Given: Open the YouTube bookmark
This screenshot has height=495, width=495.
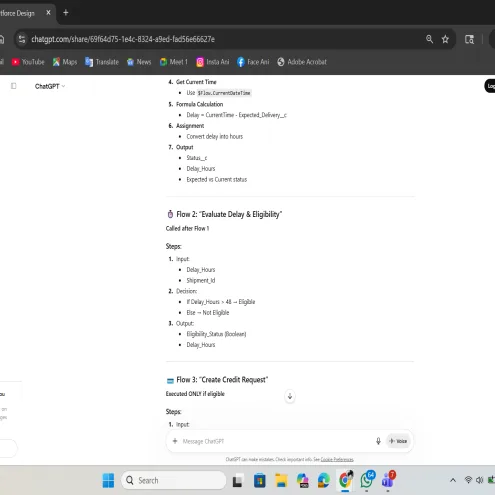Looking at the screenshot, I should (28, 62).
